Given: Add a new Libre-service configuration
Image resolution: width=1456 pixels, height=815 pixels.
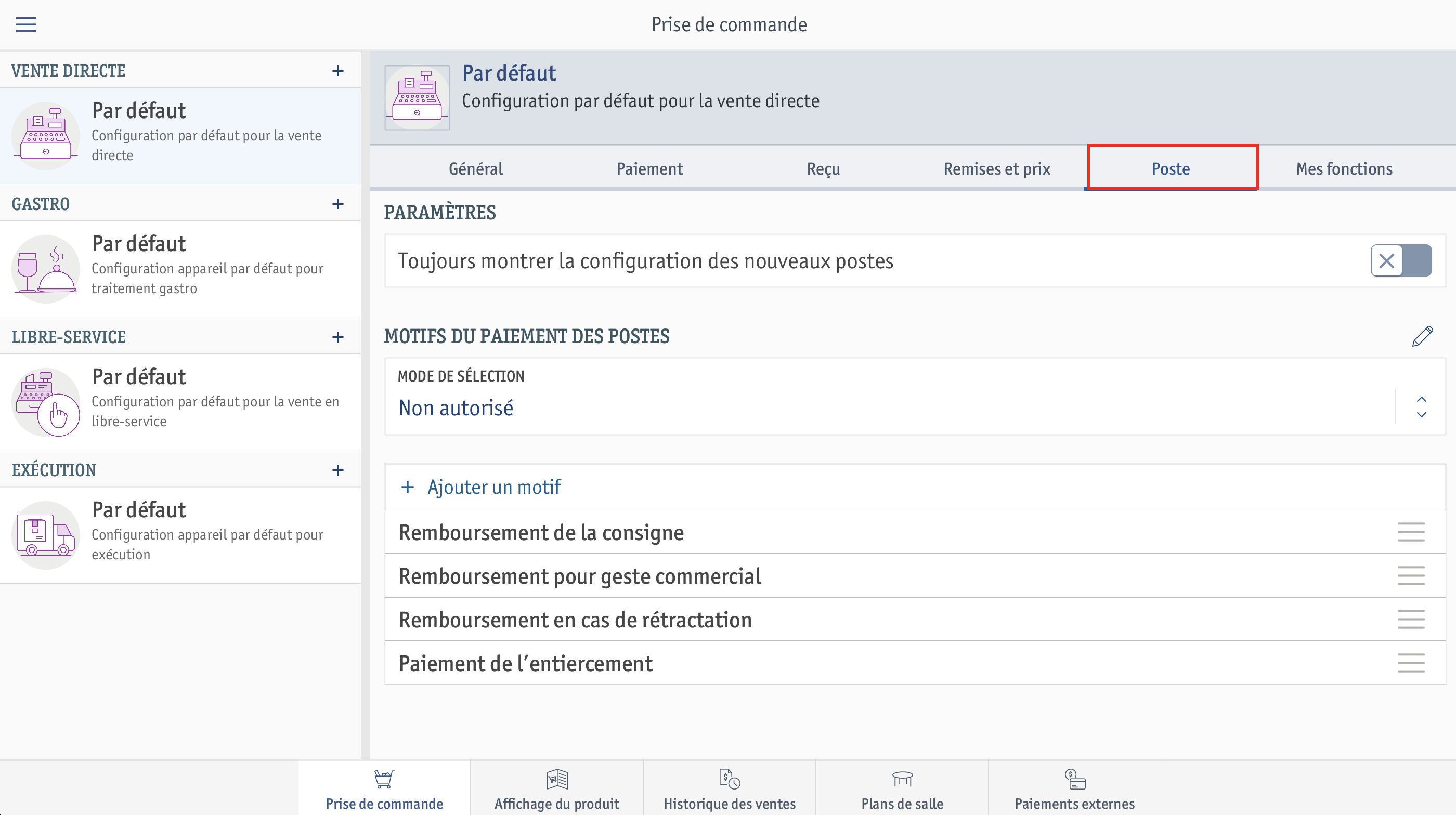Looking at the screenshot, I should pos(338,337).
